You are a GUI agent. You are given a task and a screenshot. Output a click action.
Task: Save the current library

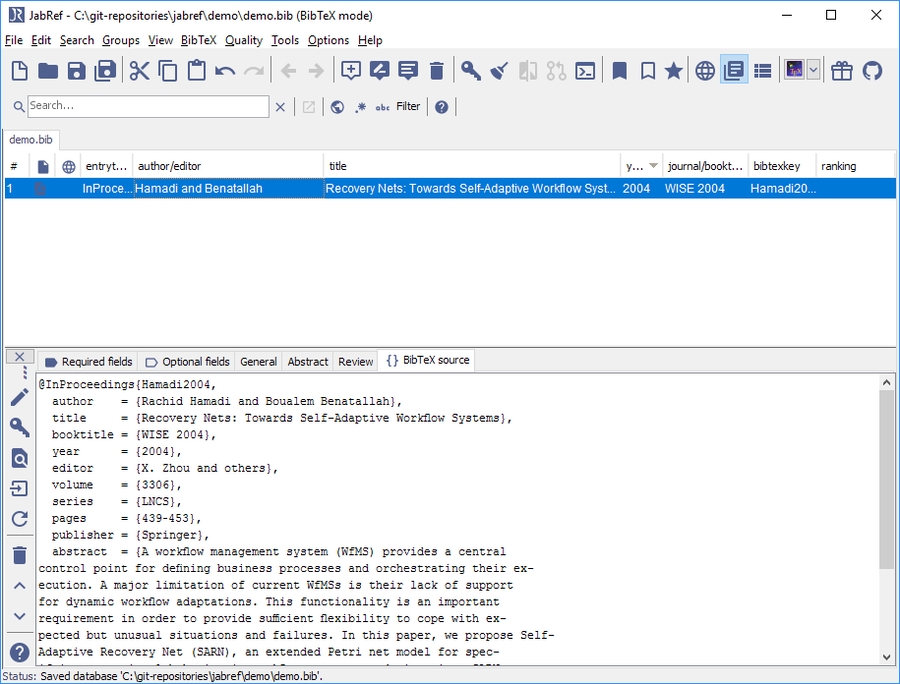point(76,70)
